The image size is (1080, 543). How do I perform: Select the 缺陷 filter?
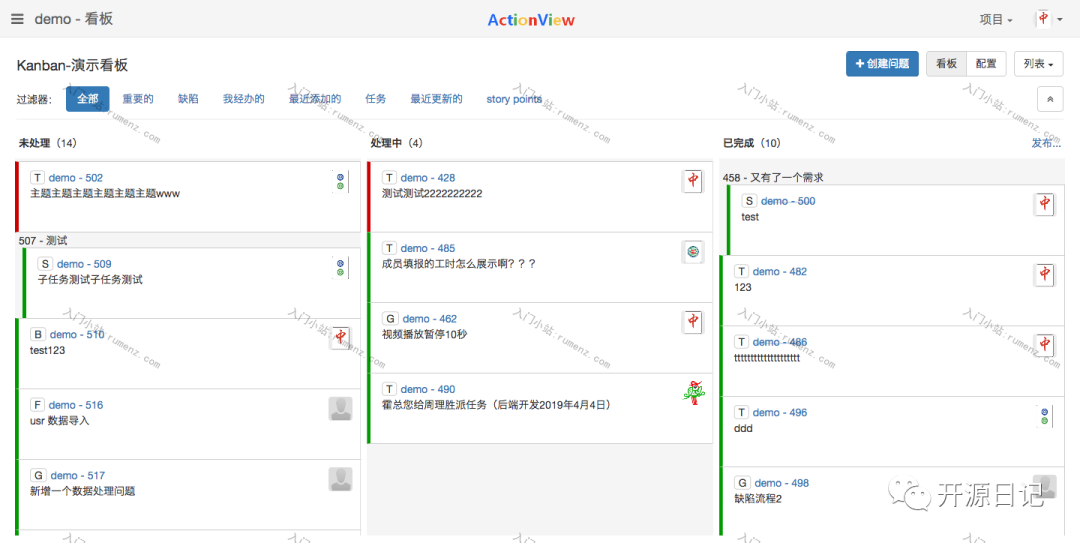click(x=188, y=99)
